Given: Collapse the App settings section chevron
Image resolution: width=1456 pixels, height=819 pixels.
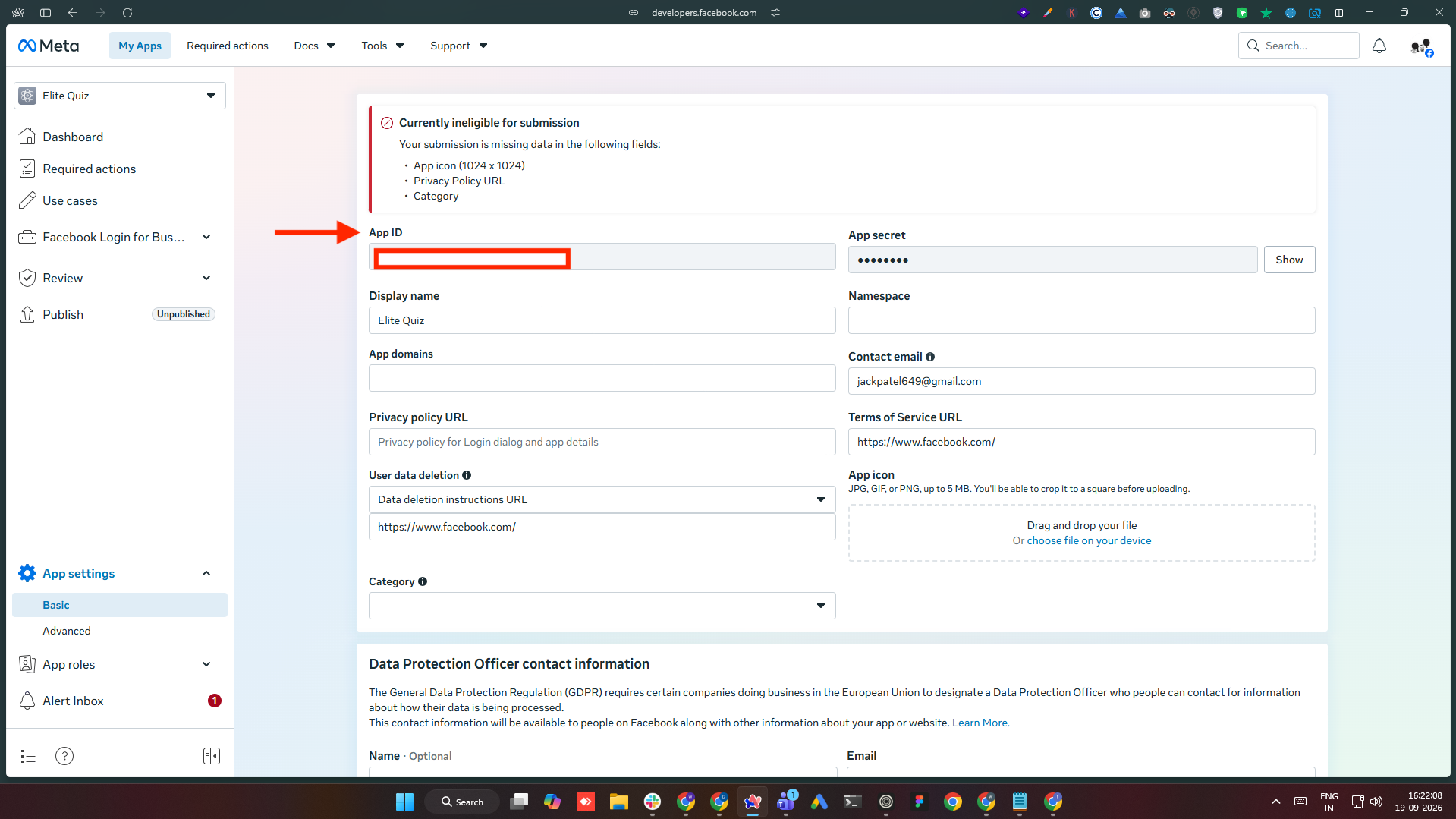Looking at the screenshot, I should point(206,573).
